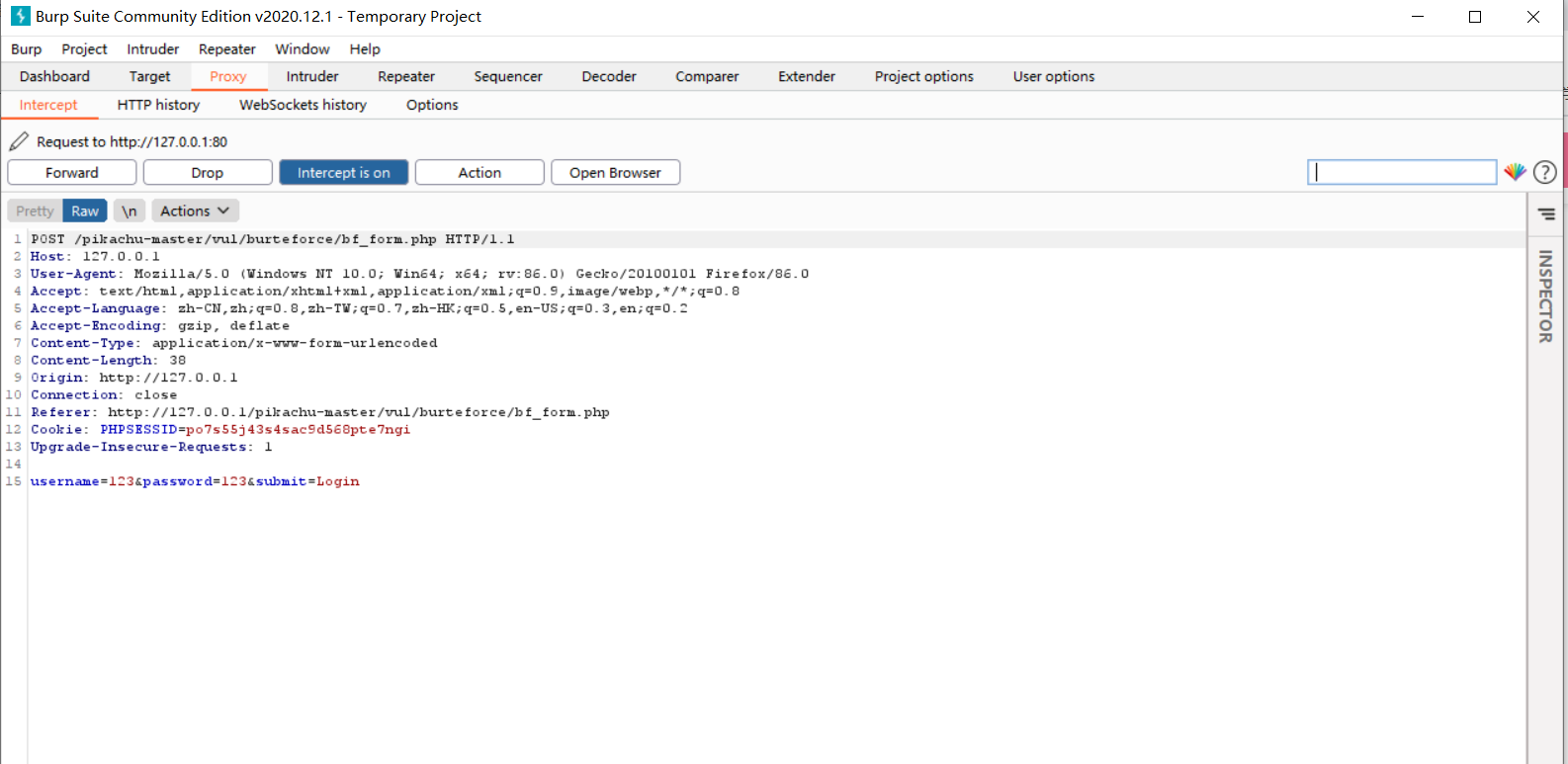
Task: Toggle the \n non-printable characters button
Action: 130,211
